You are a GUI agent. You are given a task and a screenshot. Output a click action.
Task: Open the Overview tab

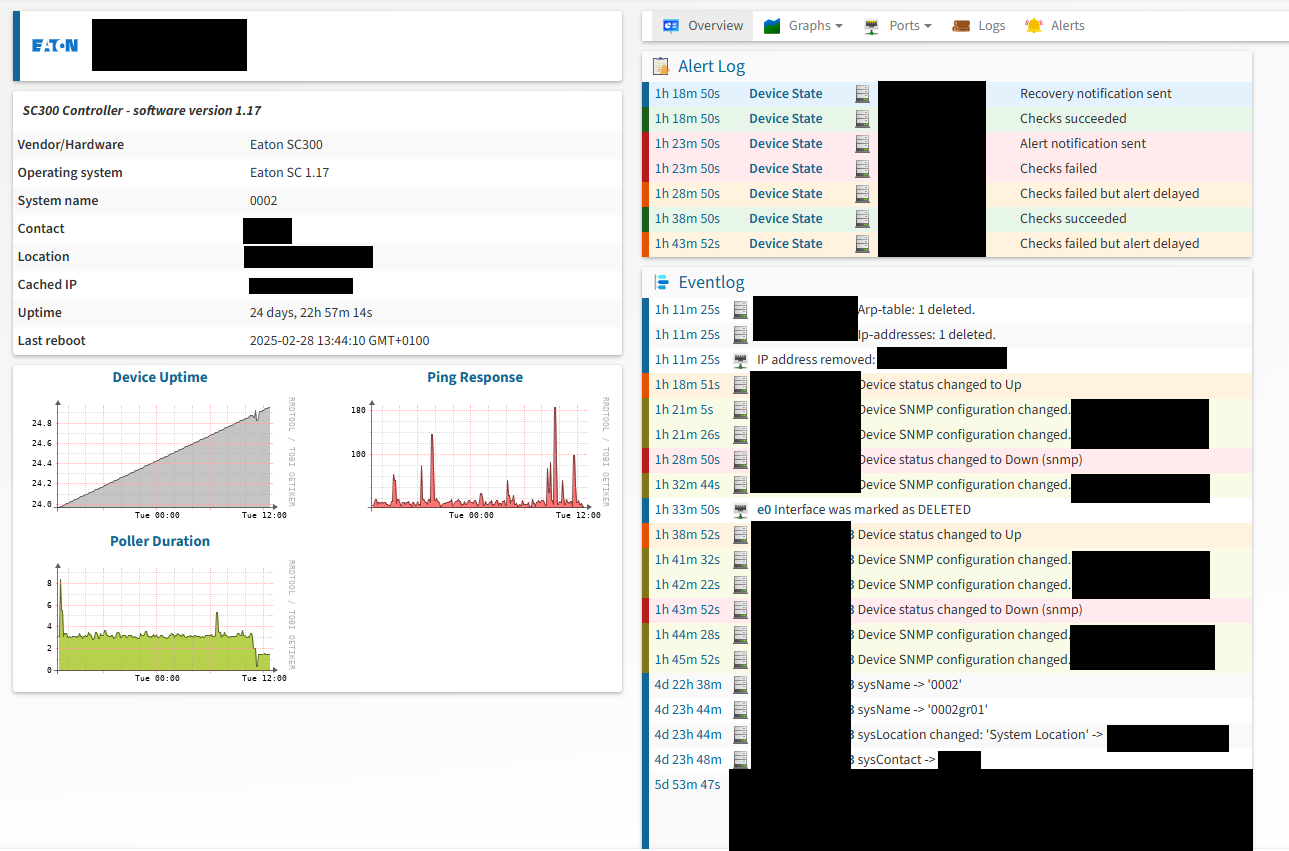(x=703, y=26)
